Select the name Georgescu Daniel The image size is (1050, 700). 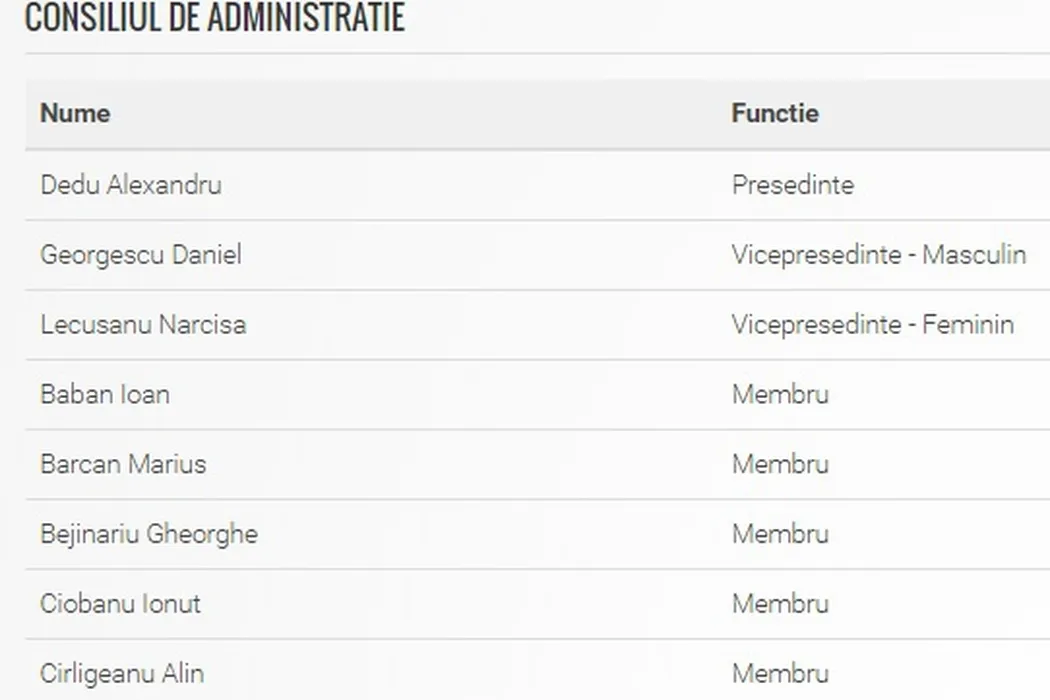tap(141, 255)
